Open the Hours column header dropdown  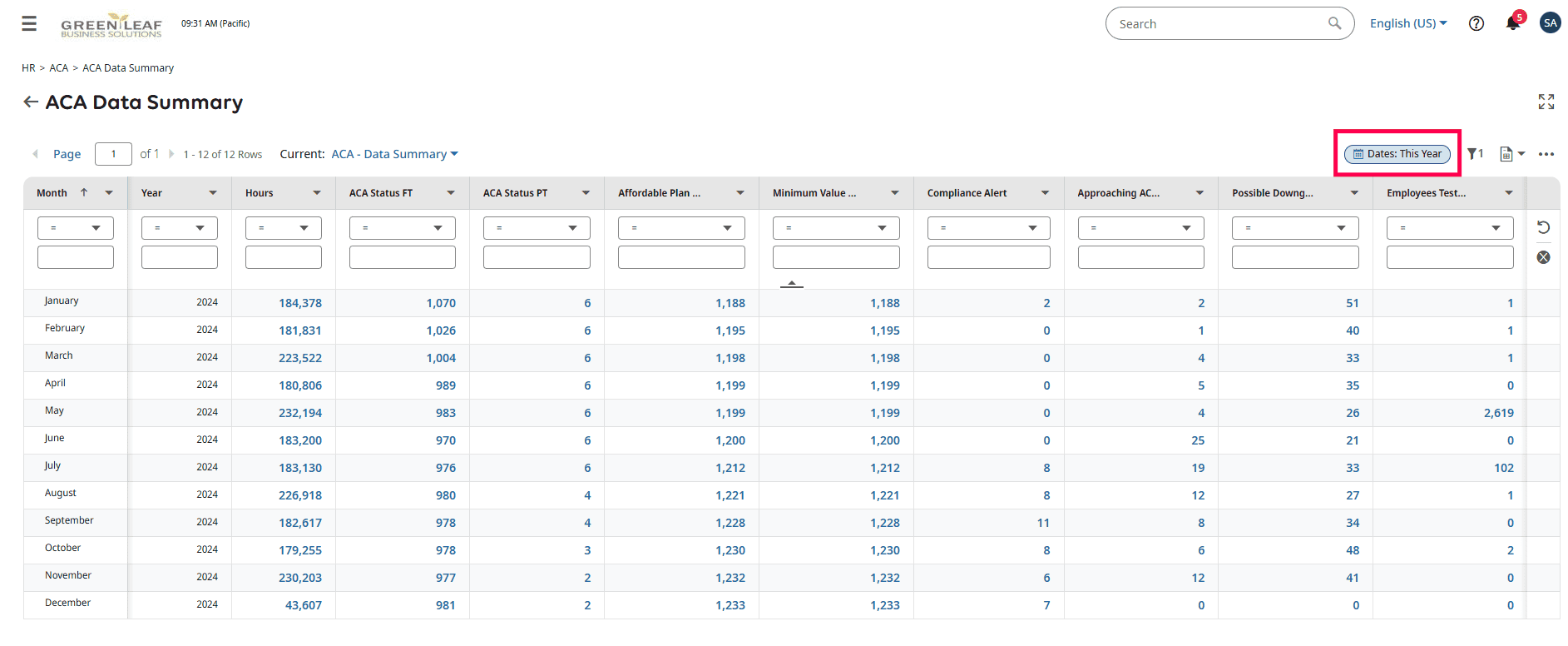pyautogui.click(x=317, y=193)
